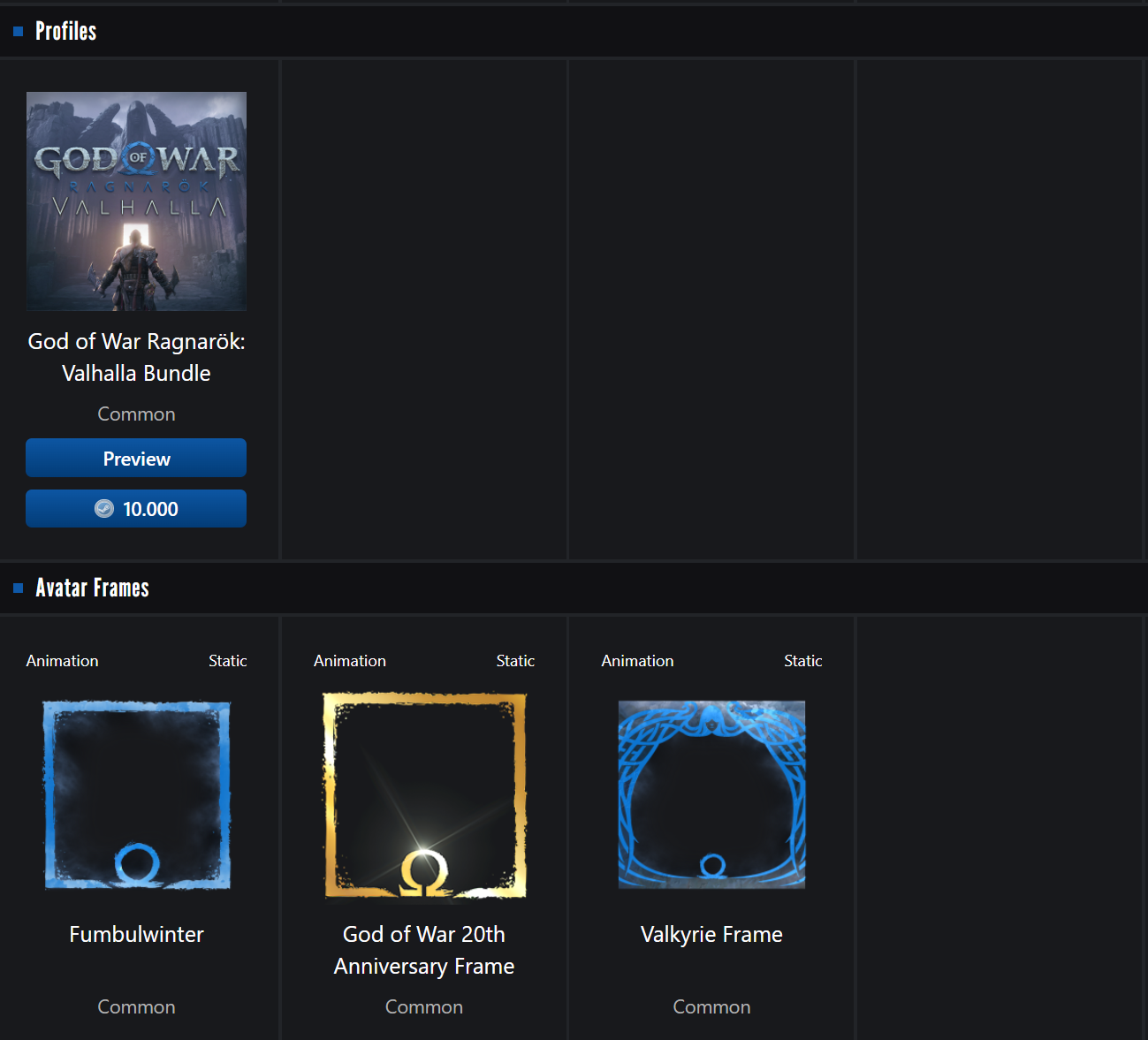Select the Valkyrie Frame image
1148x1040 pixels.
click(711, 794)
